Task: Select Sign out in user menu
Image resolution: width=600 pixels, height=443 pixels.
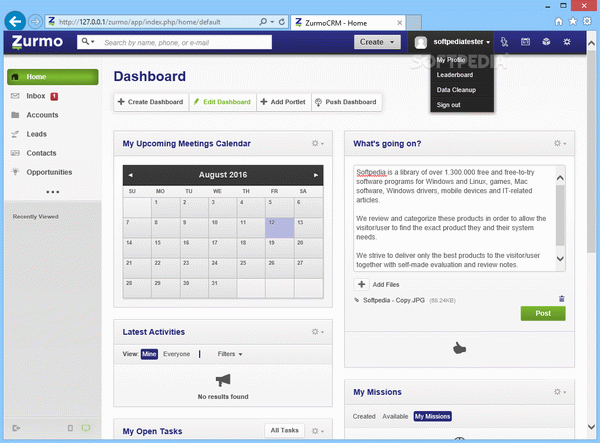Action: (x=449, y=105)
